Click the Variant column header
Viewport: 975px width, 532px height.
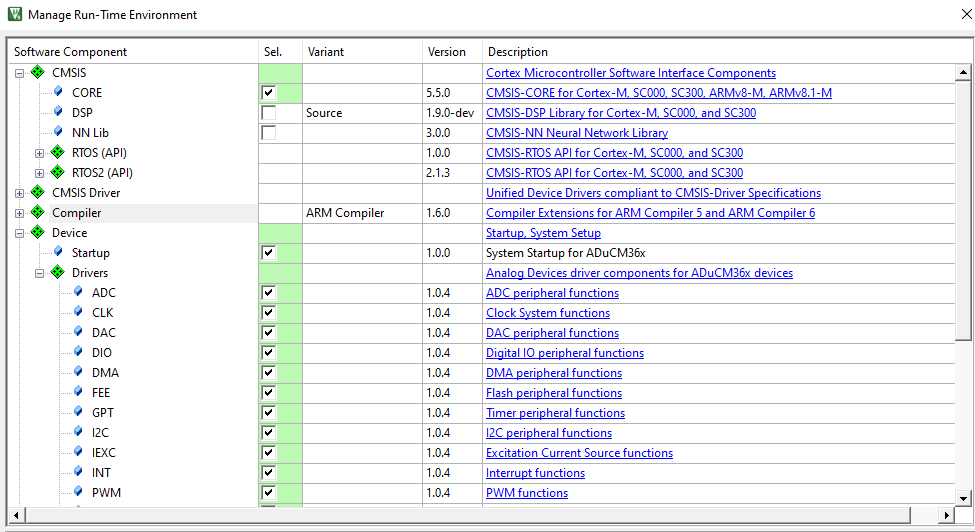click(x=363, y=52)
